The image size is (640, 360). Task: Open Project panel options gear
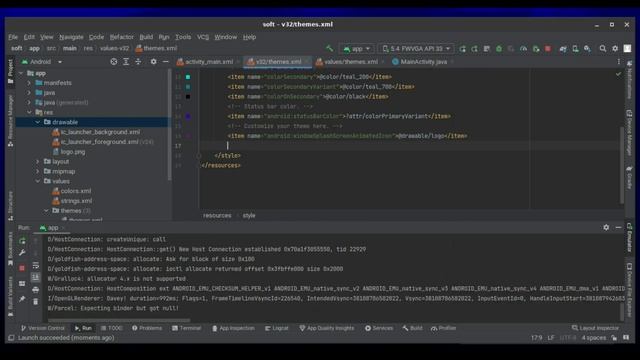coord(153,62)
